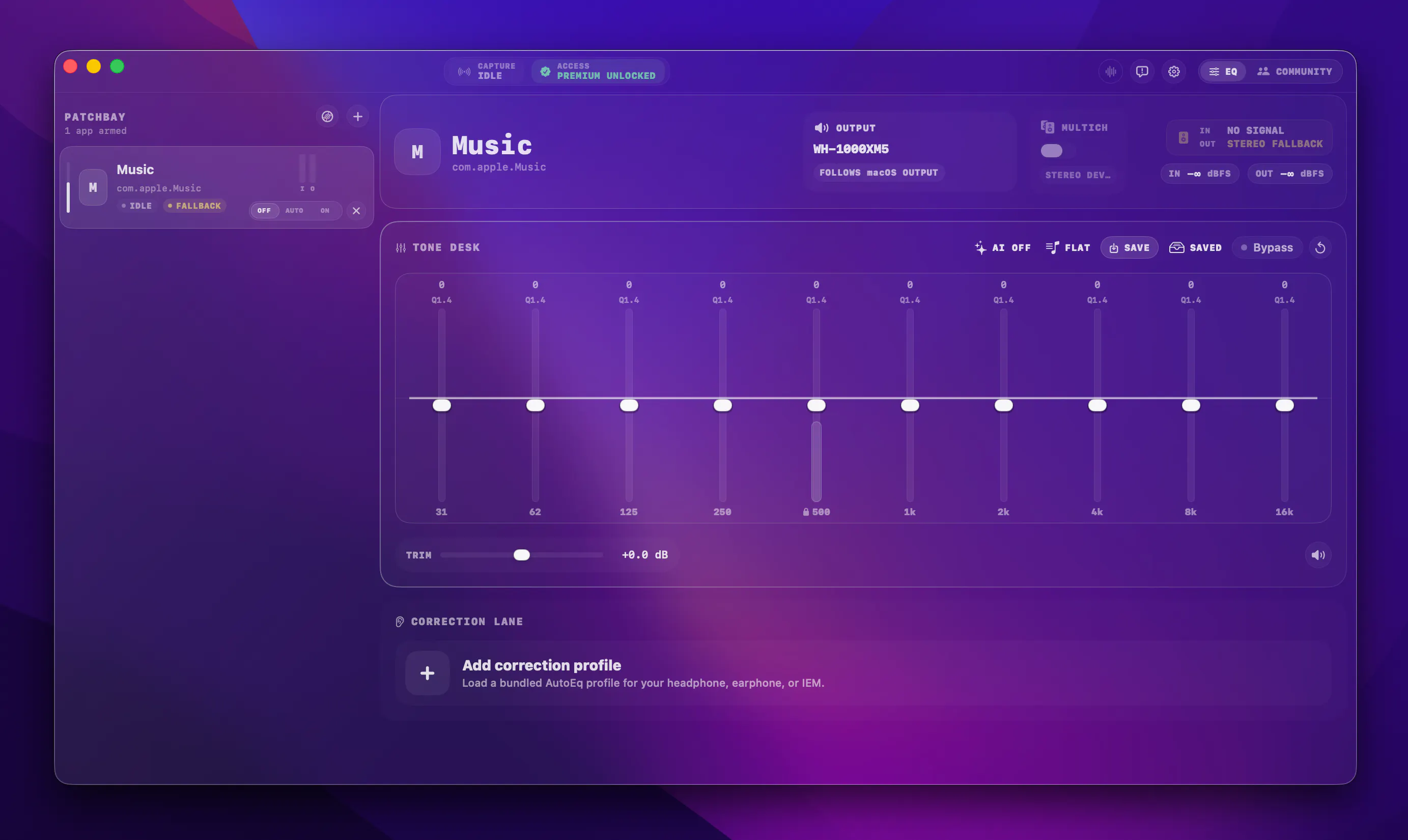The height and width of the screenshot is (840, 1408).
Task: Click the OUT dBFS level readout
Action: [1290, 174]
